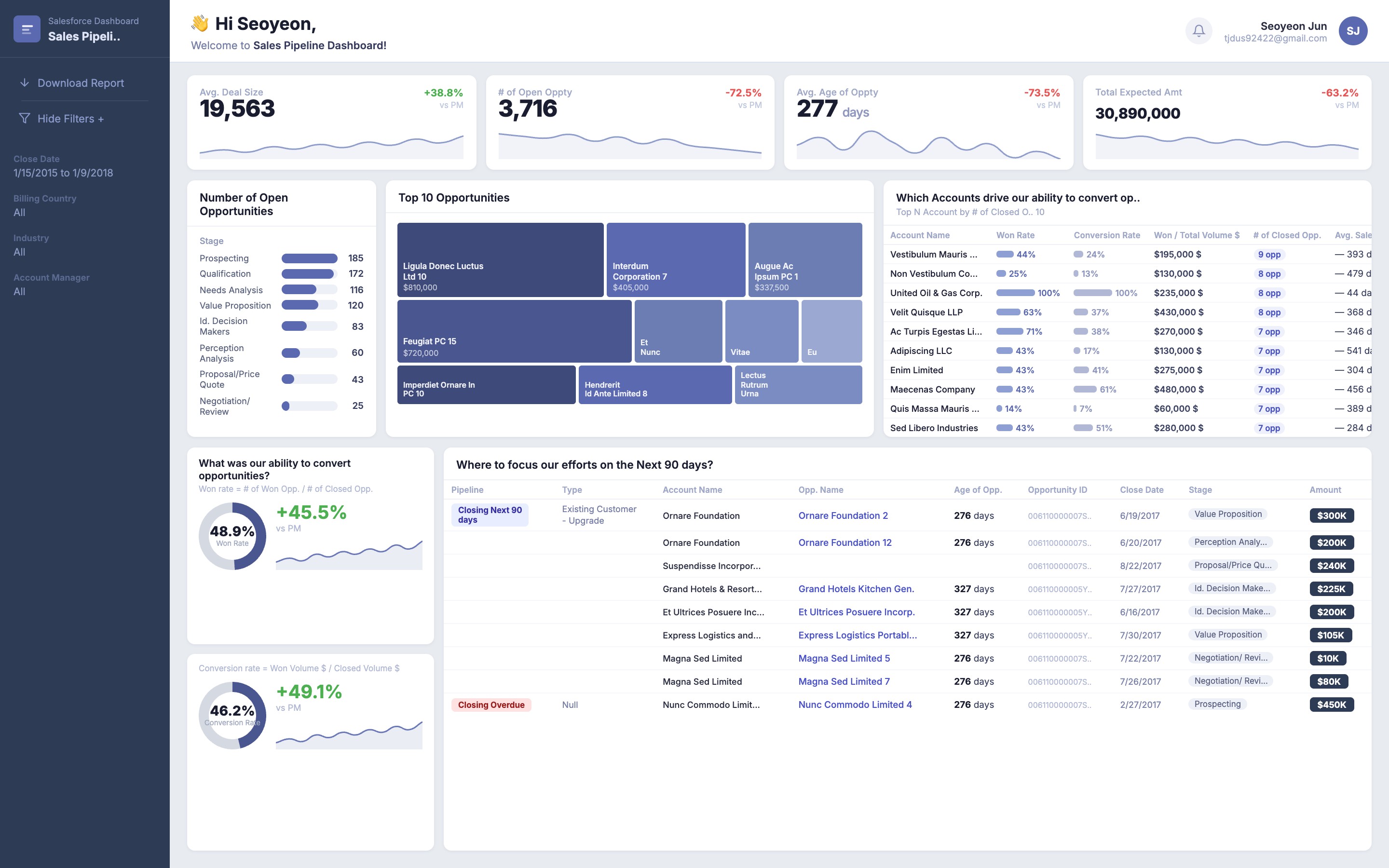Click the SJ user avatar
The height and width of the screenshot is (868, 1389).
pos(1353,31)
